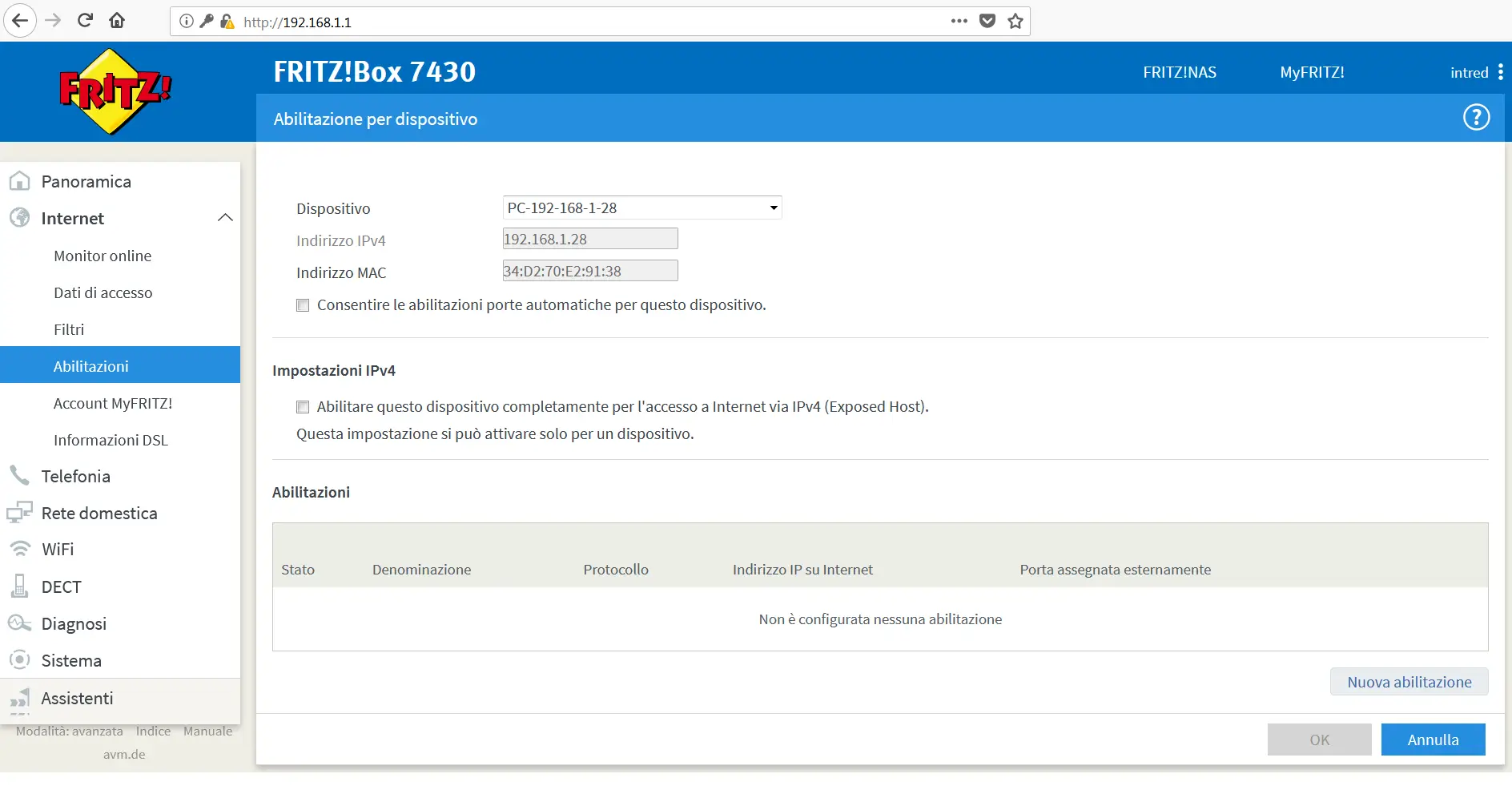Open Rete domestica section

[x=99, y=513]
